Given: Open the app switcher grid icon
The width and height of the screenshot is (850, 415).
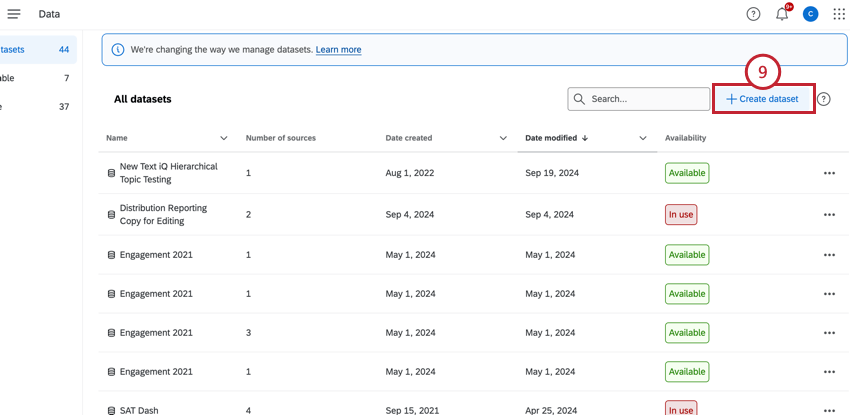Looking at the screenshot, I should [x=839, y=14].
